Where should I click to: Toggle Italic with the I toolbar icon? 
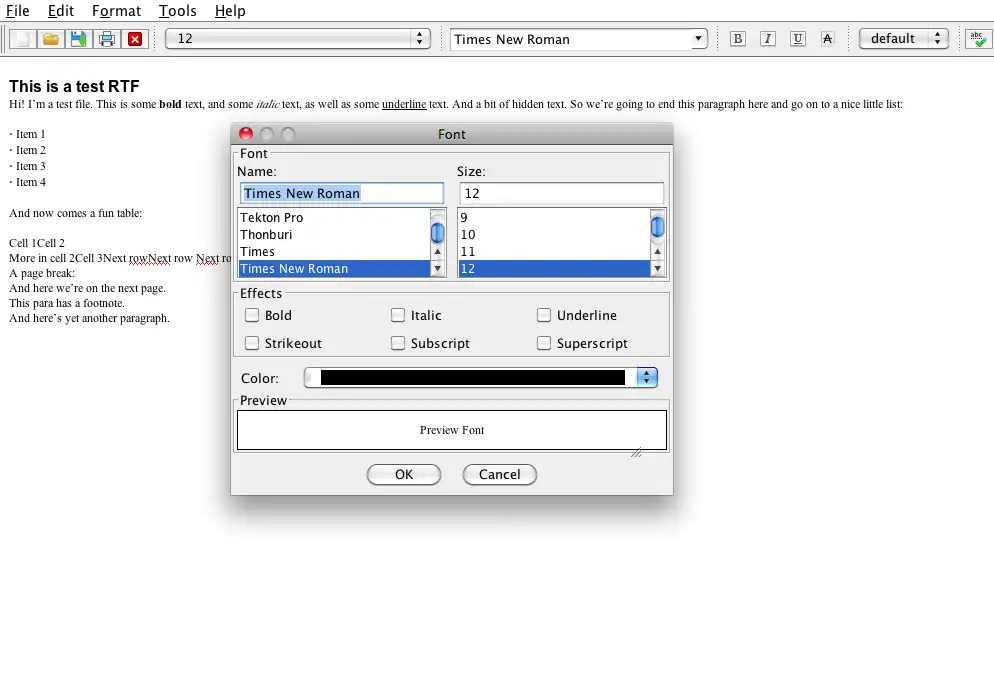[768, 39]
